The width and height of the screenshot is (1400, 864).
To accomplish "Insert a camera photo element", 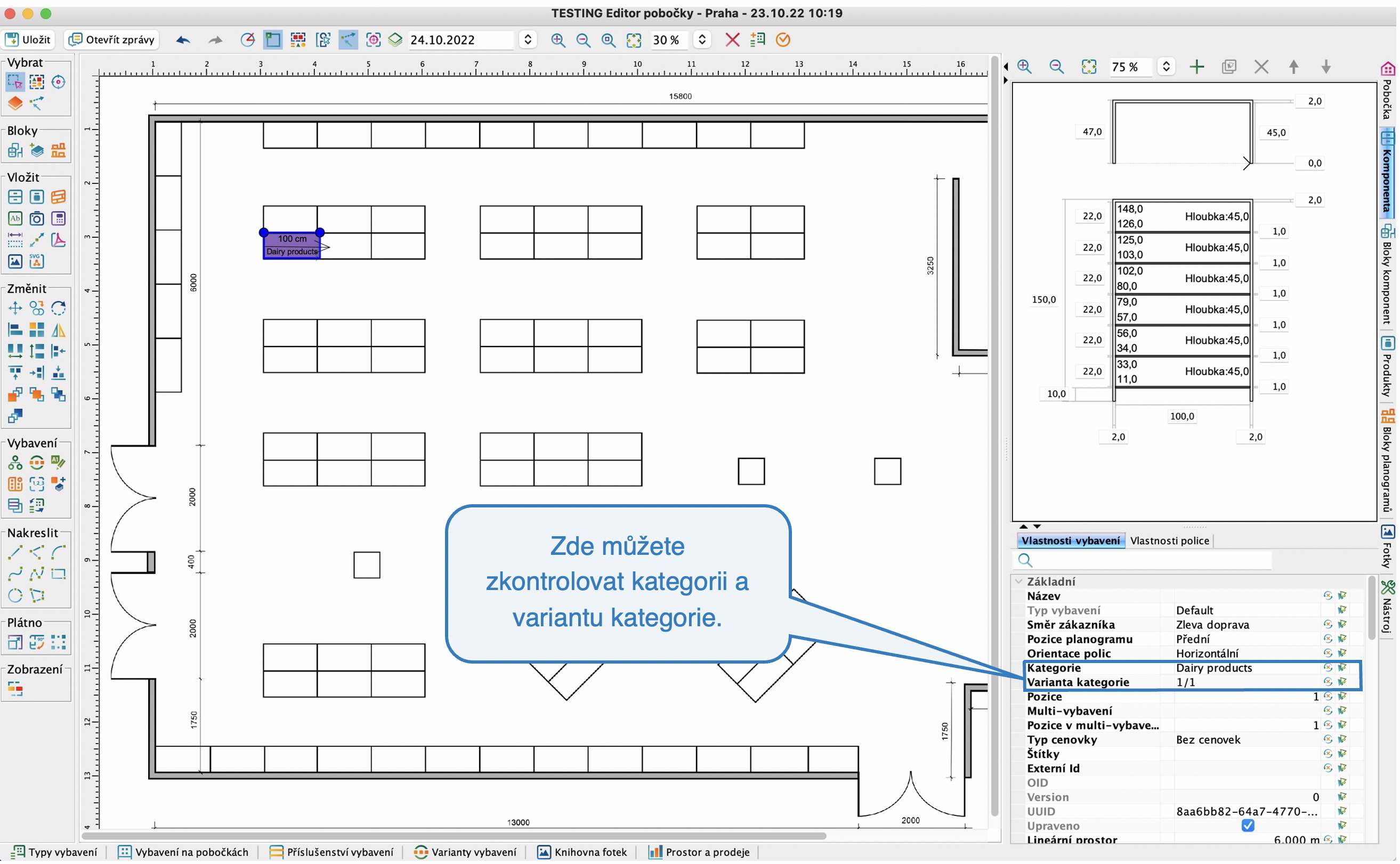I will pos(37,219).
